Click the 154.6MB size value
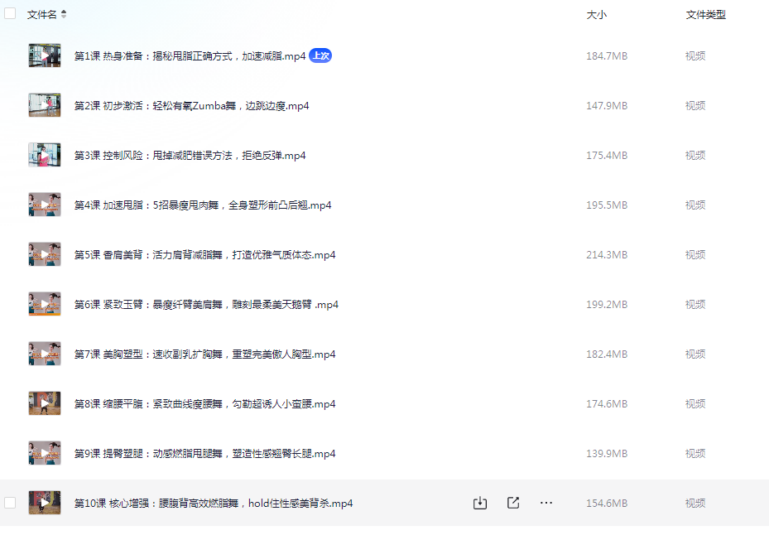Image resolution: width=769 pixels, height=540 pixels. pos(607,503)
